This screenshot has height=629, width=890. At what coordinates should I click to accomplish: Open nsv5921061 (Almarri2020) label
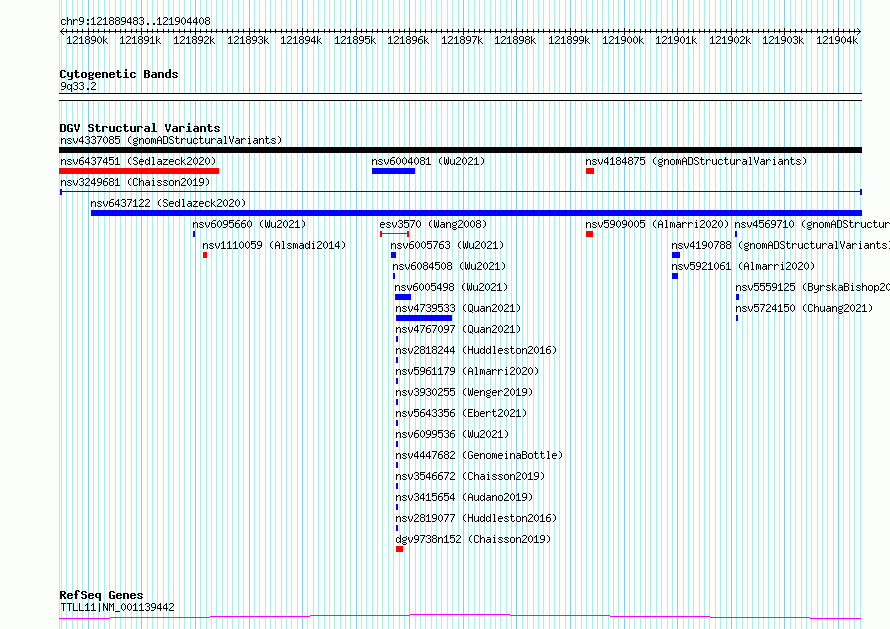point(743,266)
